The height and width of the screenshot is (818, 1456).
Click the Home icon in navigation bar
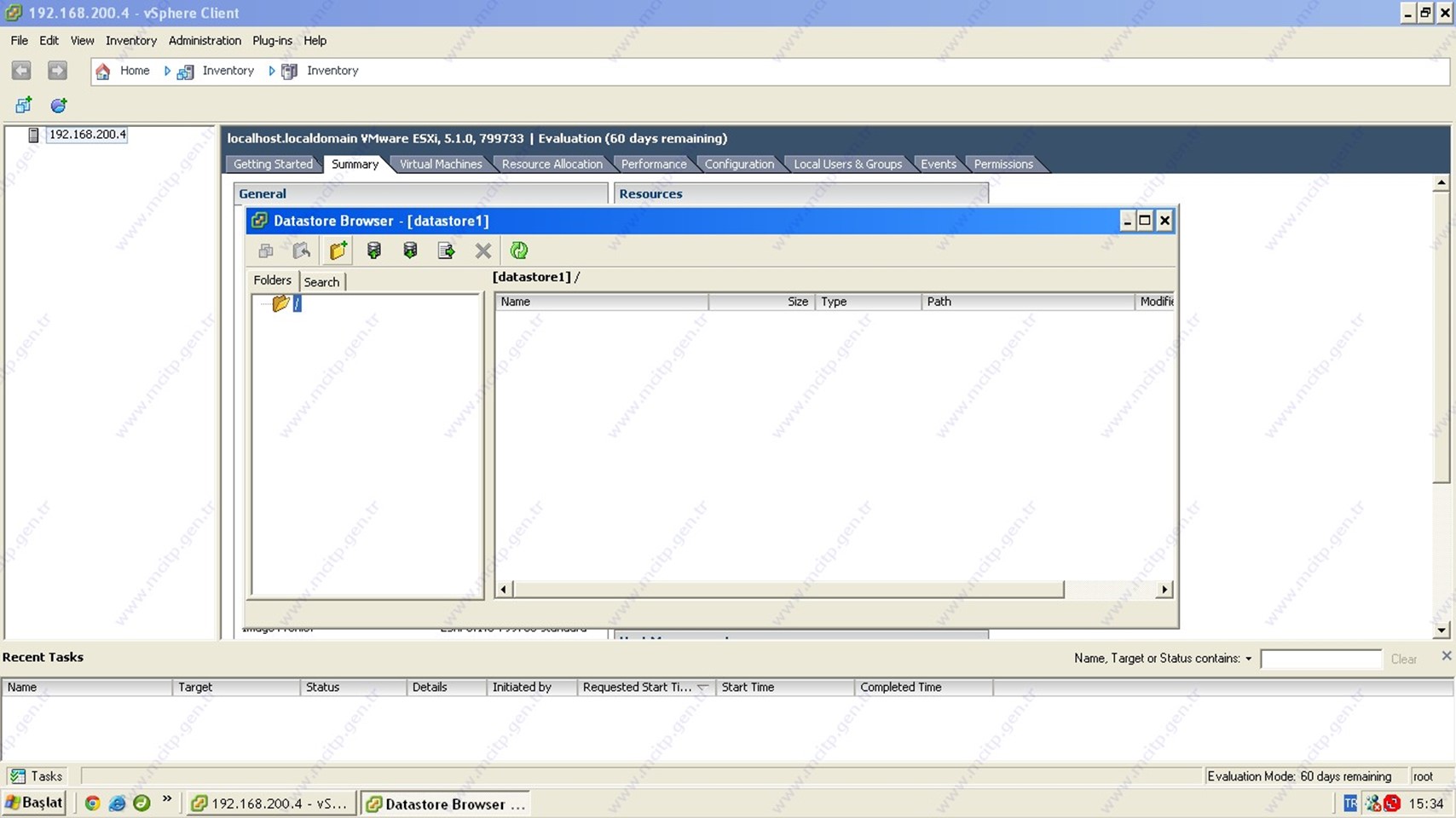pyautogui.click(x=103, y=72)
